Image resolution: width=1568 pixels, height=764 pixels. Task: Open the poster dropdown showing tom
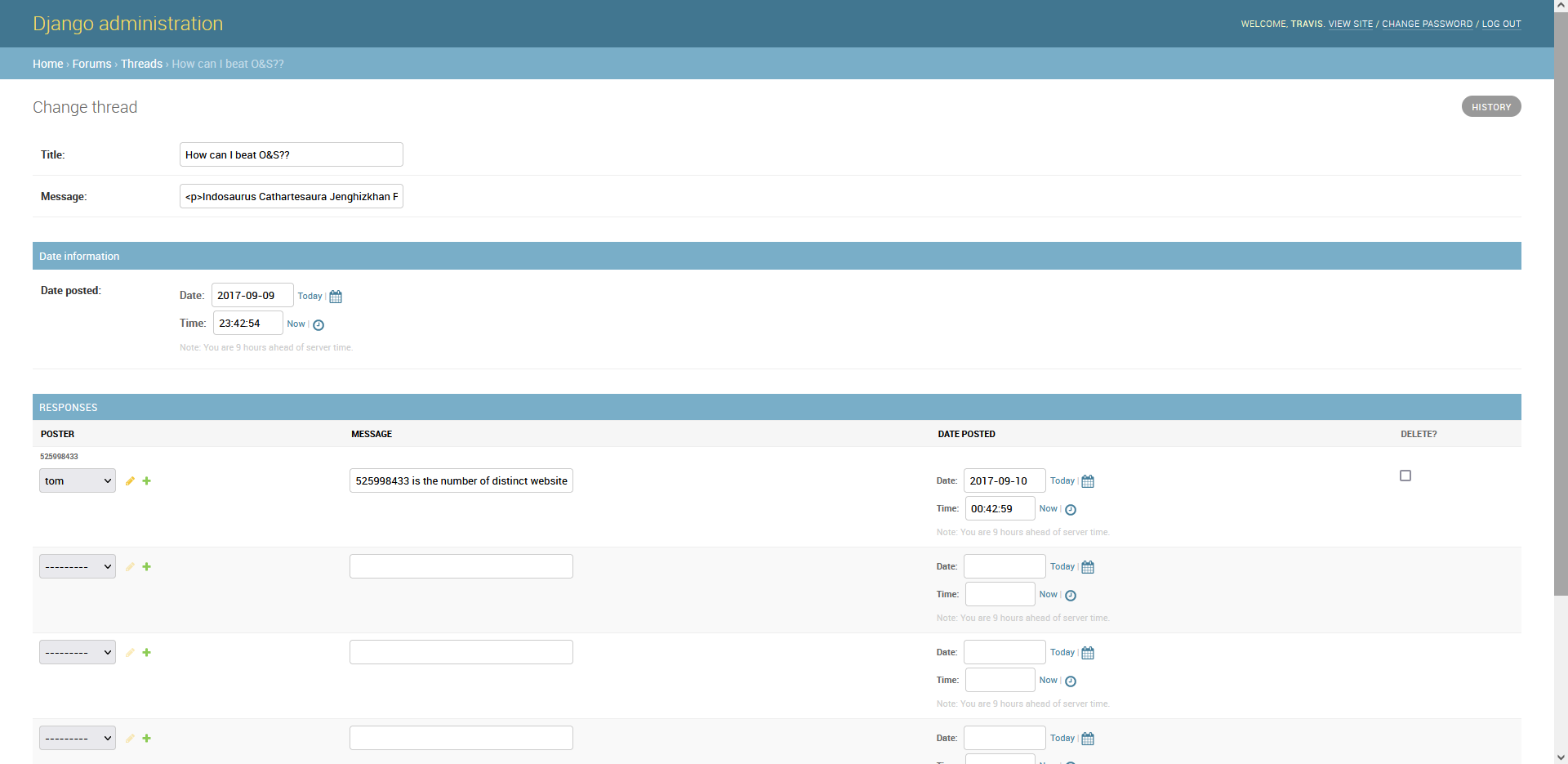point(78,481)
